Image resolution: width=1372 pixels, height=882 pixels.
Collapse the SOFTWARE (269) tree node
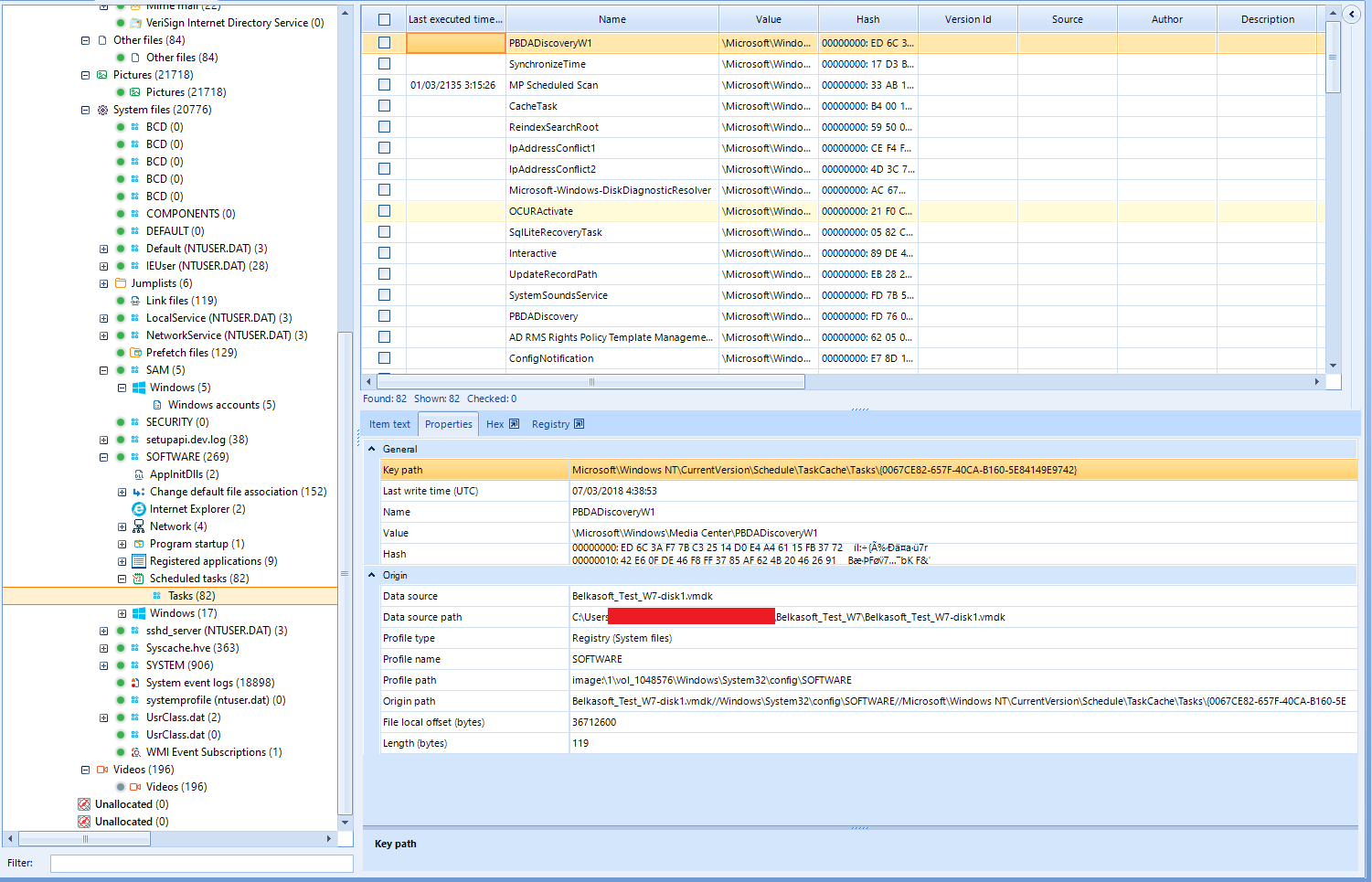click(x=103, y=457)
